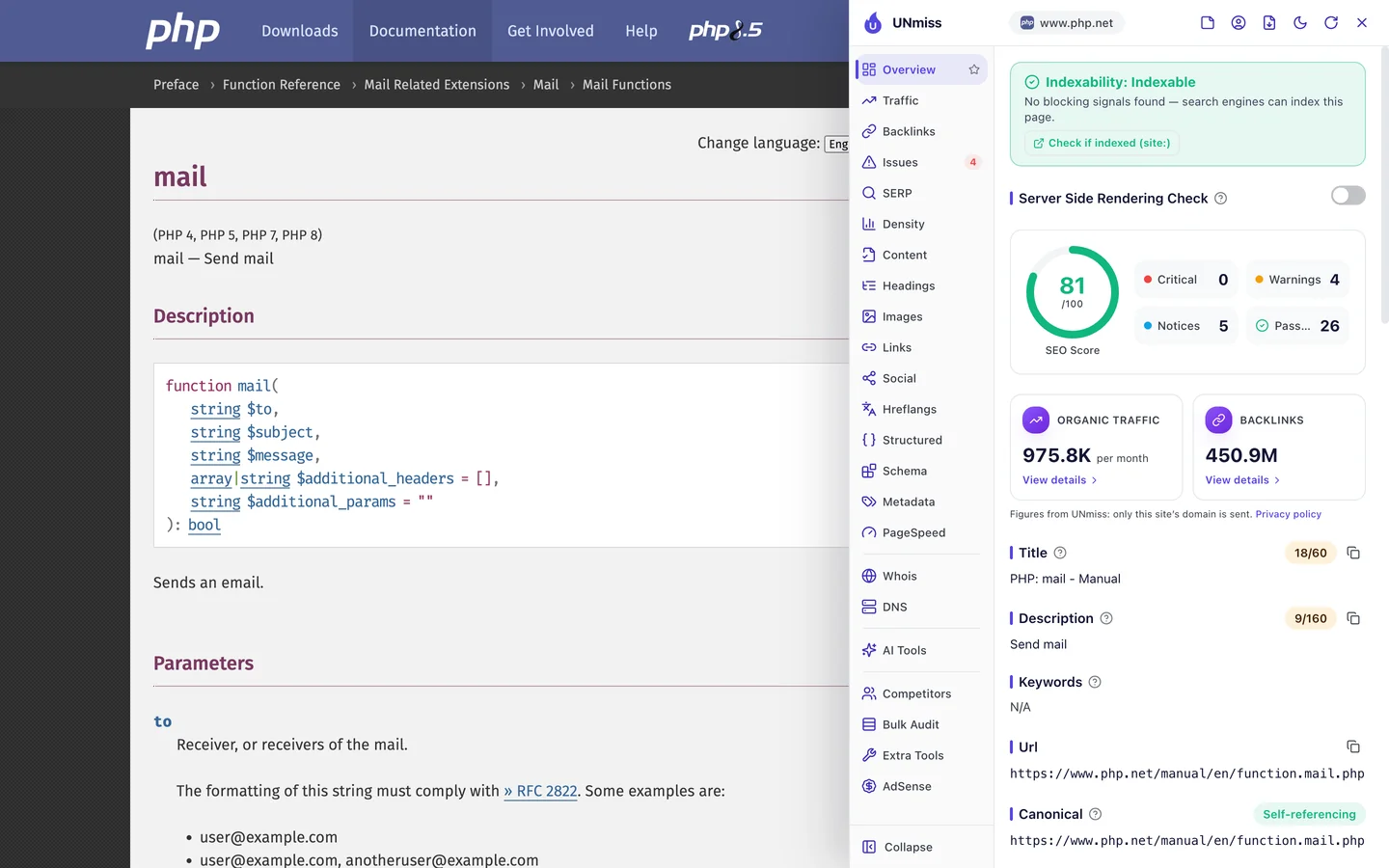Click the bool return type link

[x=204, y=525]
